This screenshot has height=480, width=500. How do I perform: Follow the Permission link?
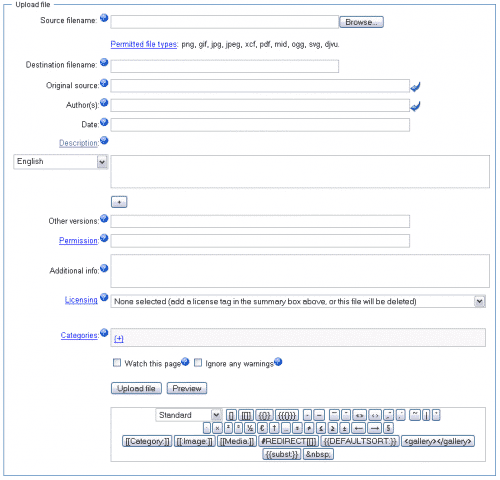coord(78,240)
